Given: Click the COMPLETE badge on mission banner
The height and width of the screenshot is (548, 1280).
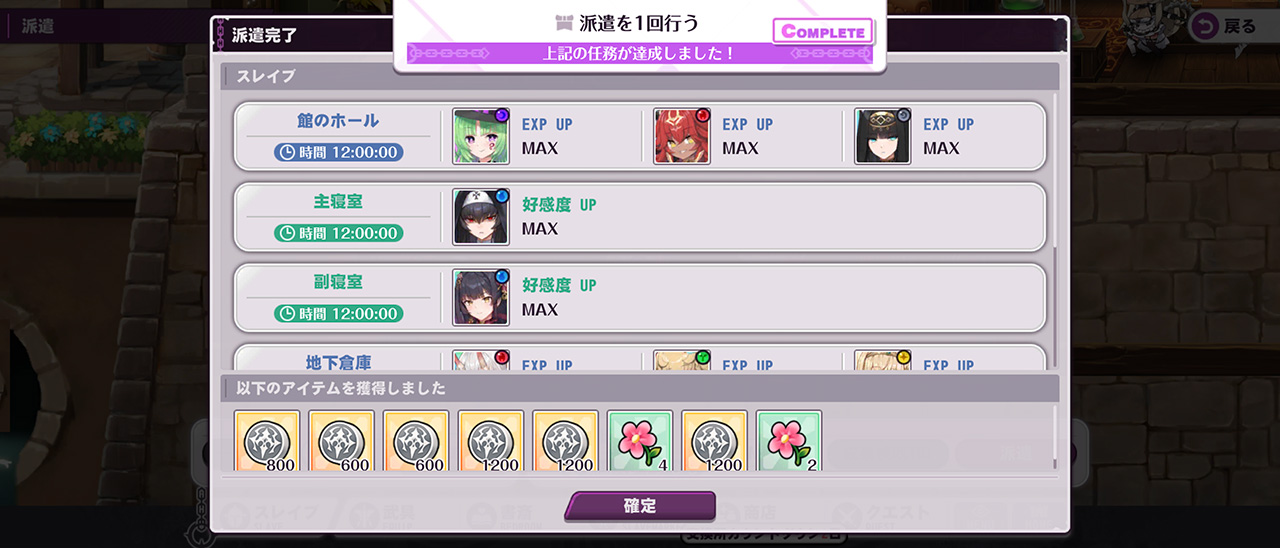Looking at the screenshot, I should pos(823,31).
